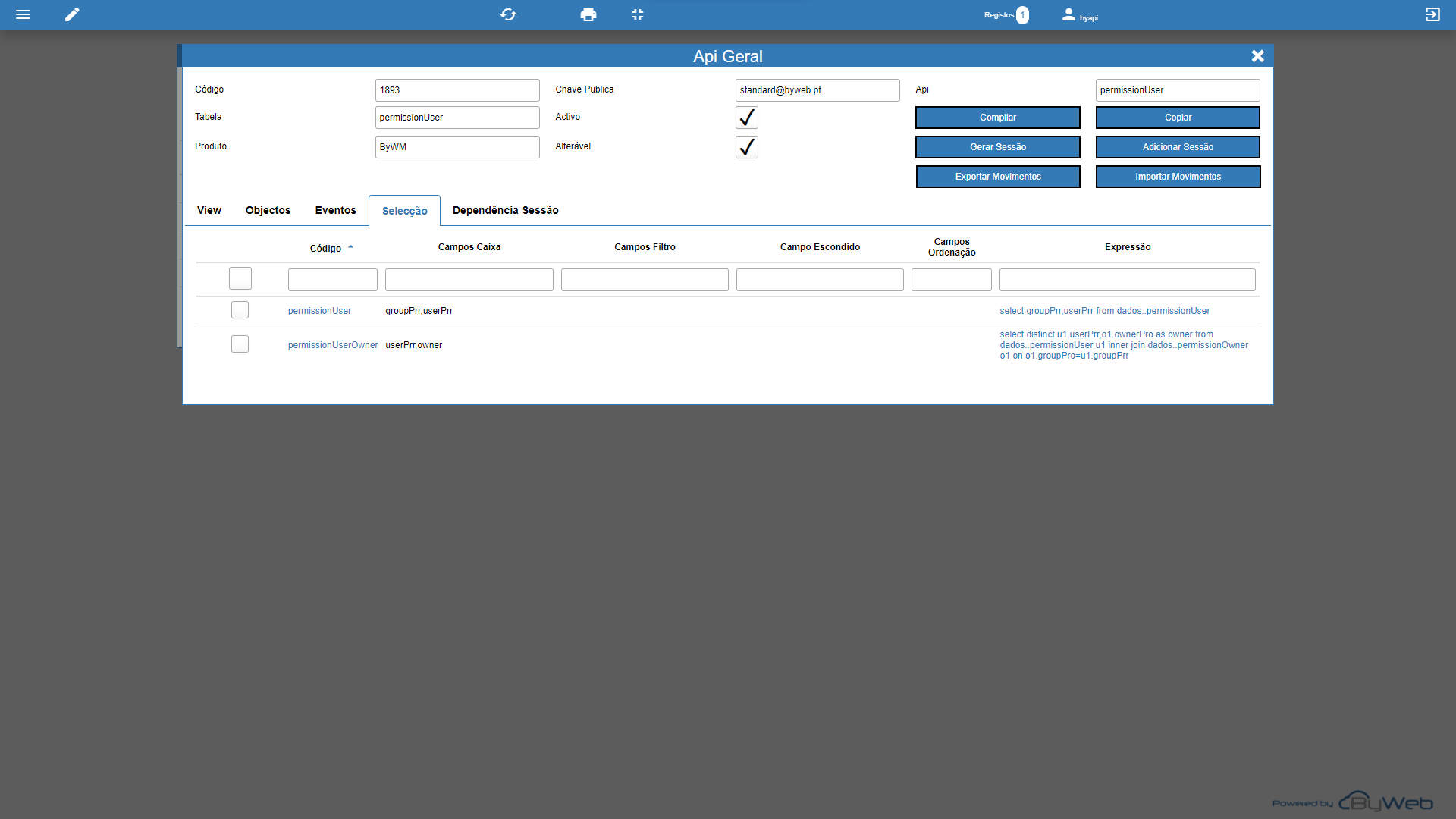Open the hamburger main menu
The width and height of the screenshot is (1456, 819).
pyautogui.click(x=23, y=14)
